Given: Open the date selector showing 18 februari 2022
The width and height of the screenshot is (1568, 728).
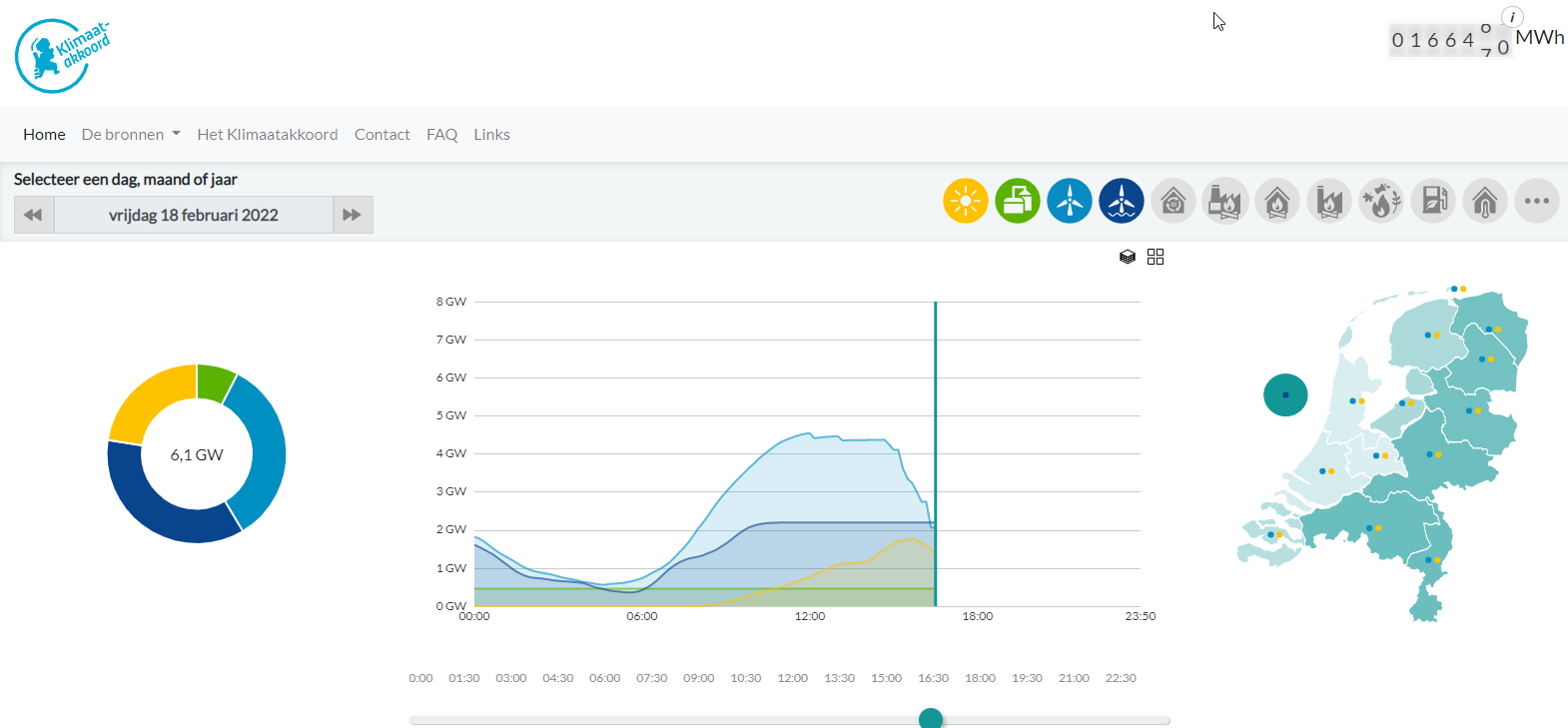Looking at the screenshot, I should coord(193,215).
